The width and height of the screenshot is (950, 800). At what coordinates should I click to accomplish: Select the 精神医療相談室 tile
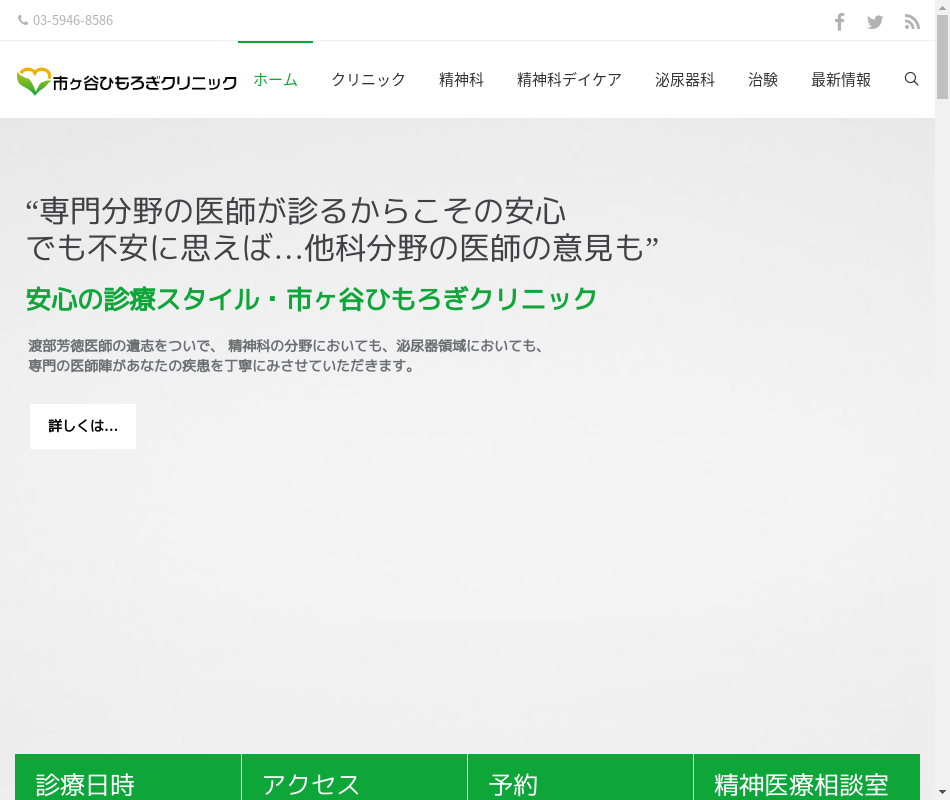[x=806, y=778]
